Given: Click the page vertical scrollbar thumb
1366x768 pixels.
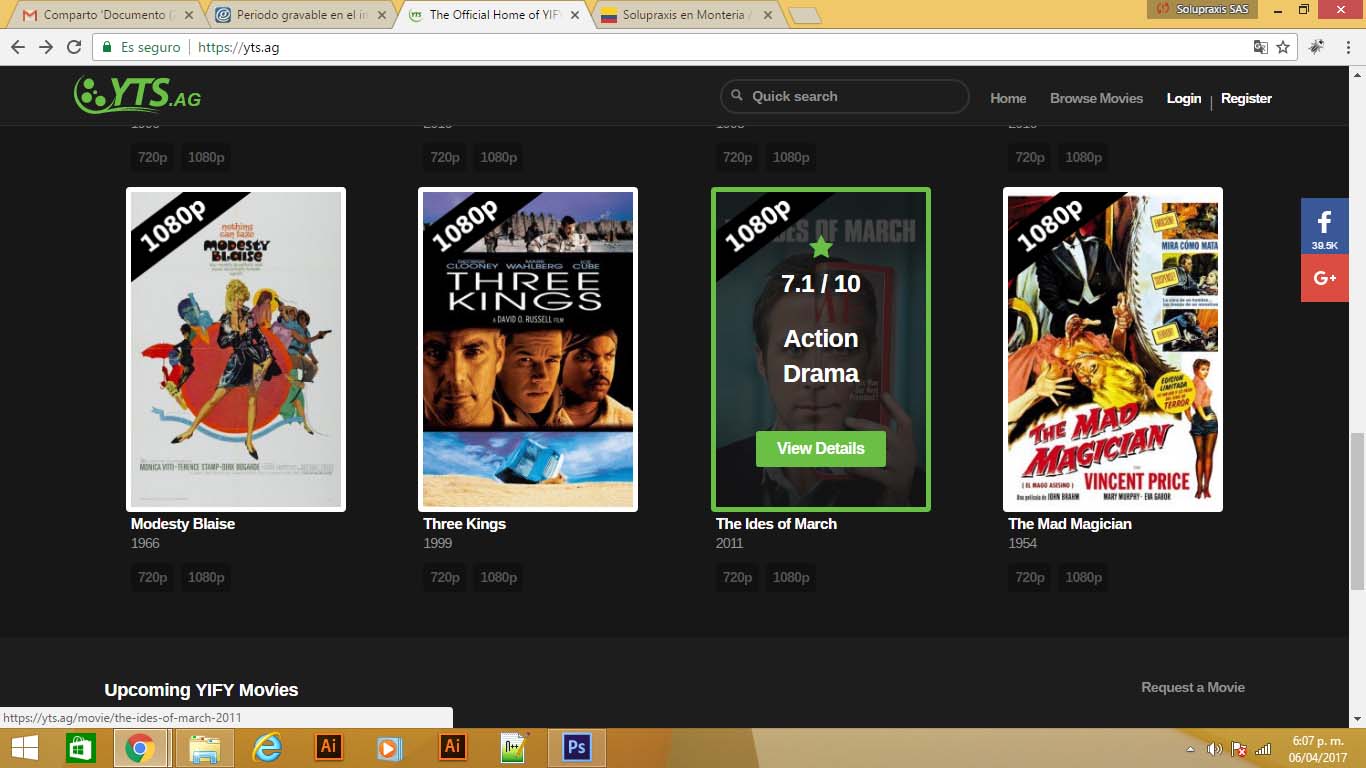Looking at the screenshot, I should point(1357,511).
